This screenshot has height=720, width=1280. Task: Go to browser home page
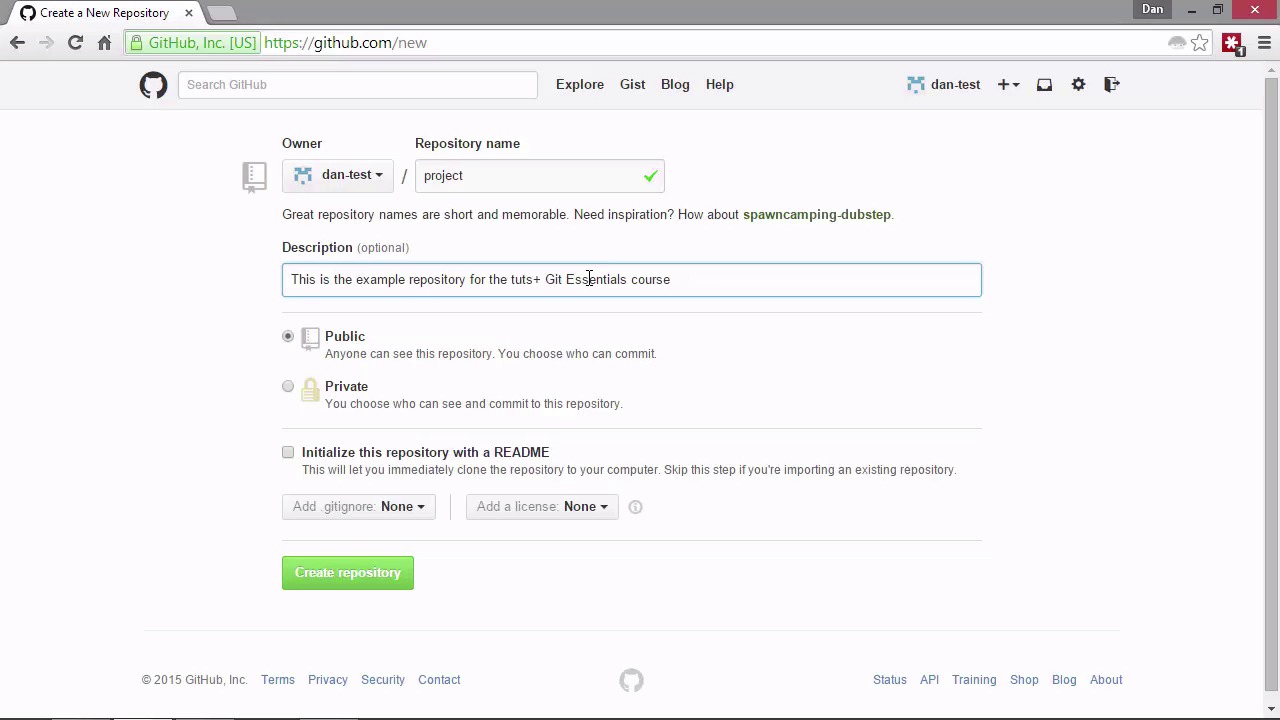(x=104, y=43)
